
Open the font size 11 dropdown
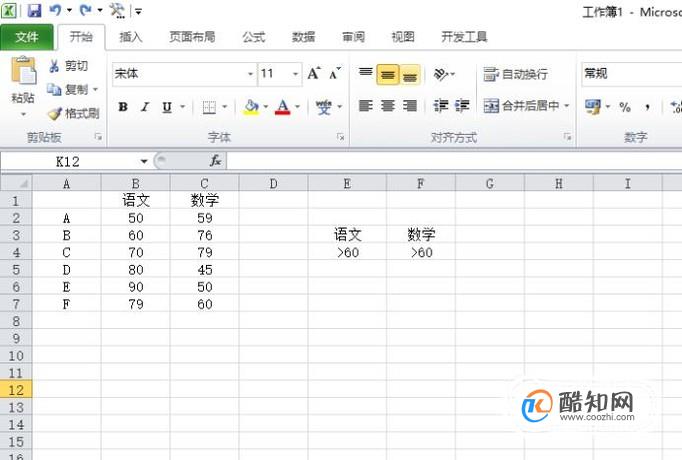pos(295,73)
